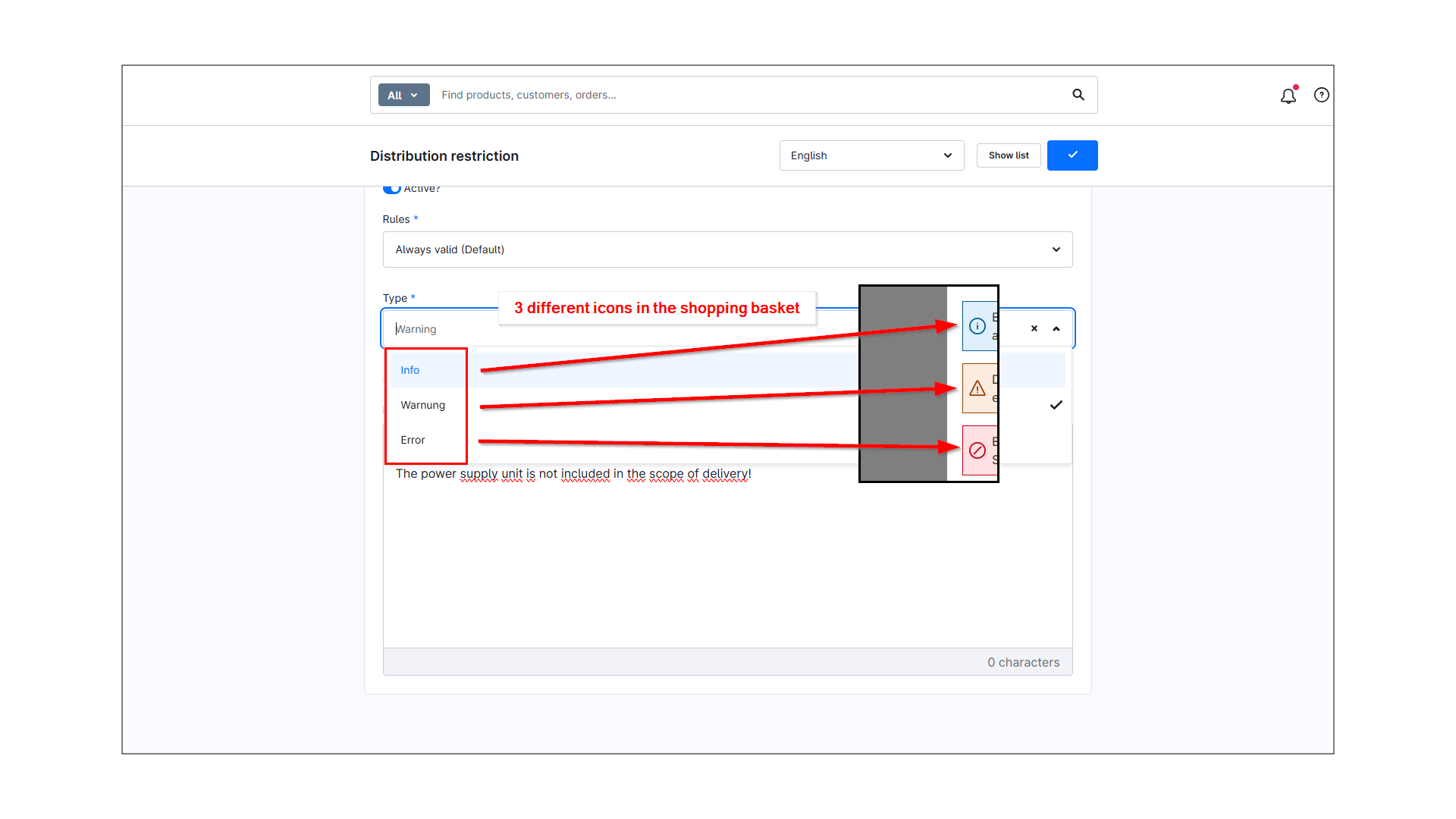Viewport: 1456px width, 819px height.
Task: Toggle the Active switch
Action: coord(391,188)
